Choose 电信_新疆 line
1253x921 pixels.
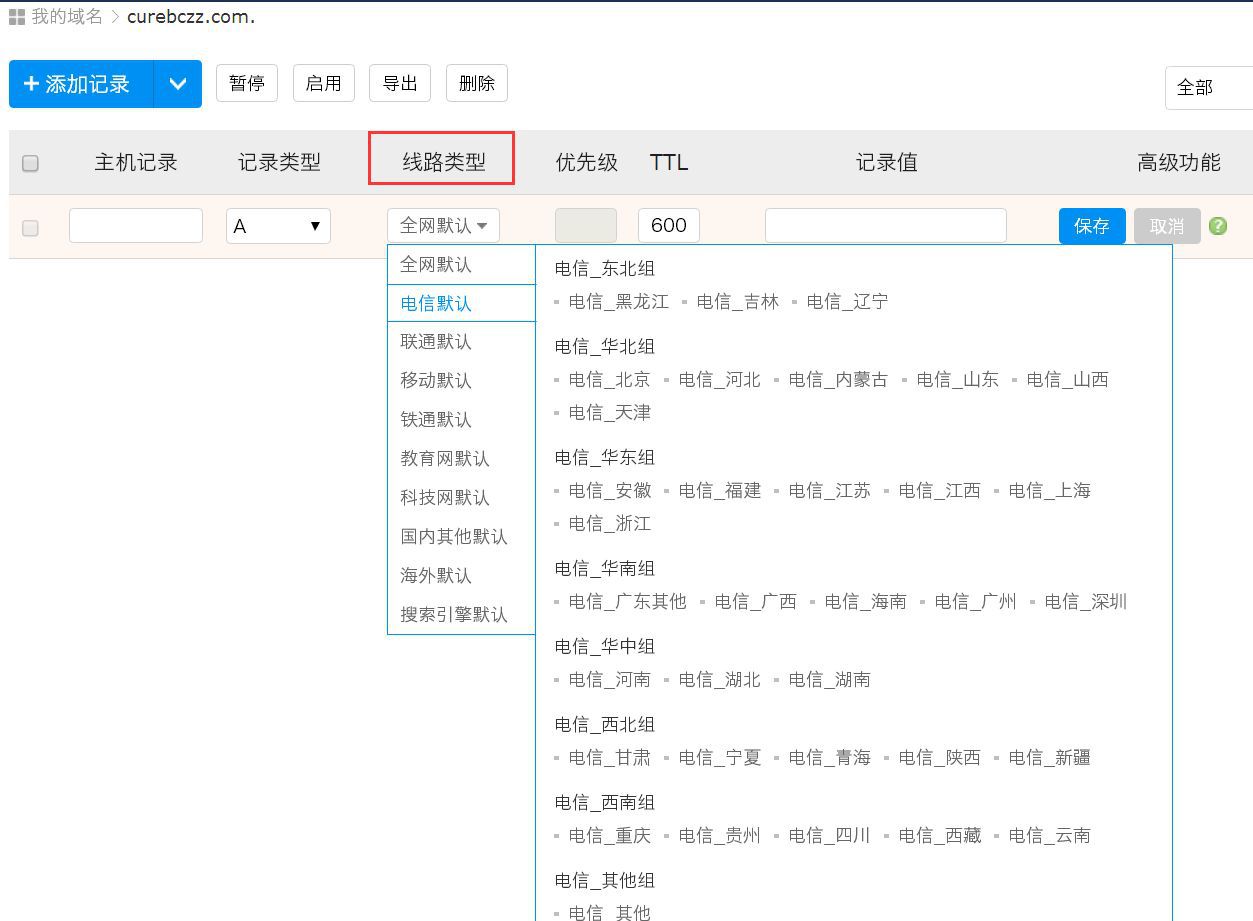click(1050, 758)
